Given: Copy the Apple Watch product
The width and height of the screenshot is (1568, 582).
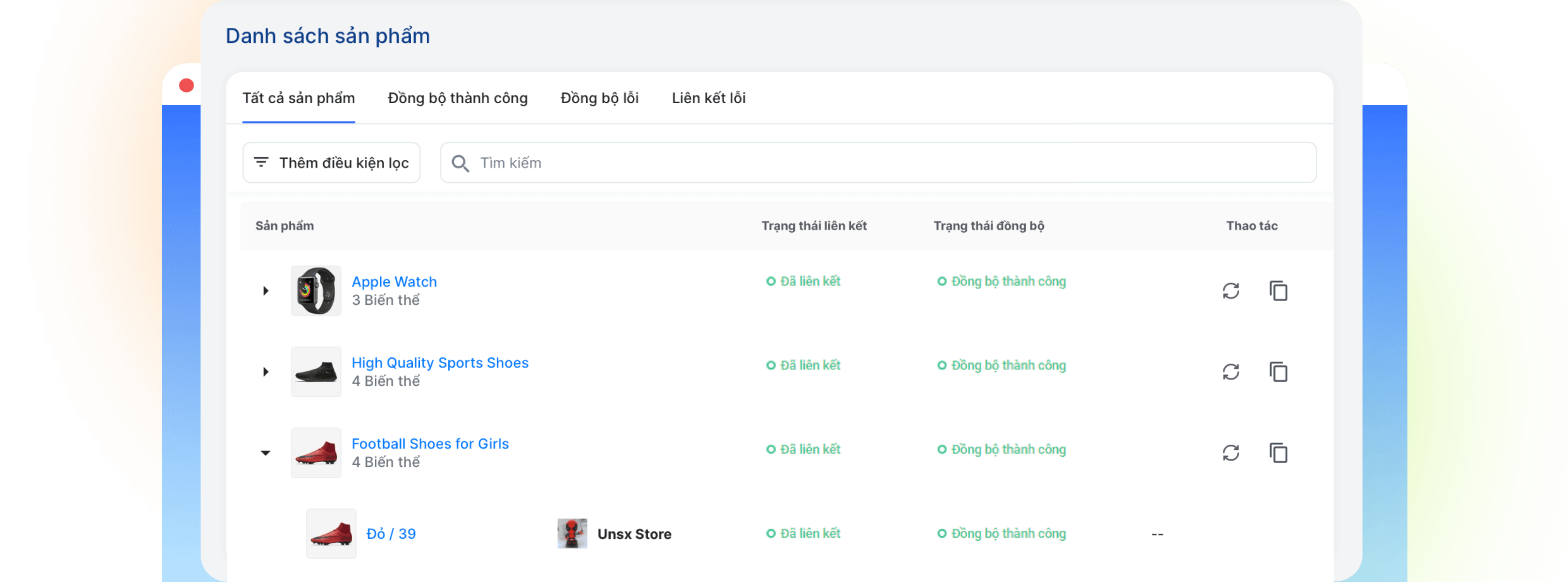Looking at the screenshot, I should tap(1278, 291).
